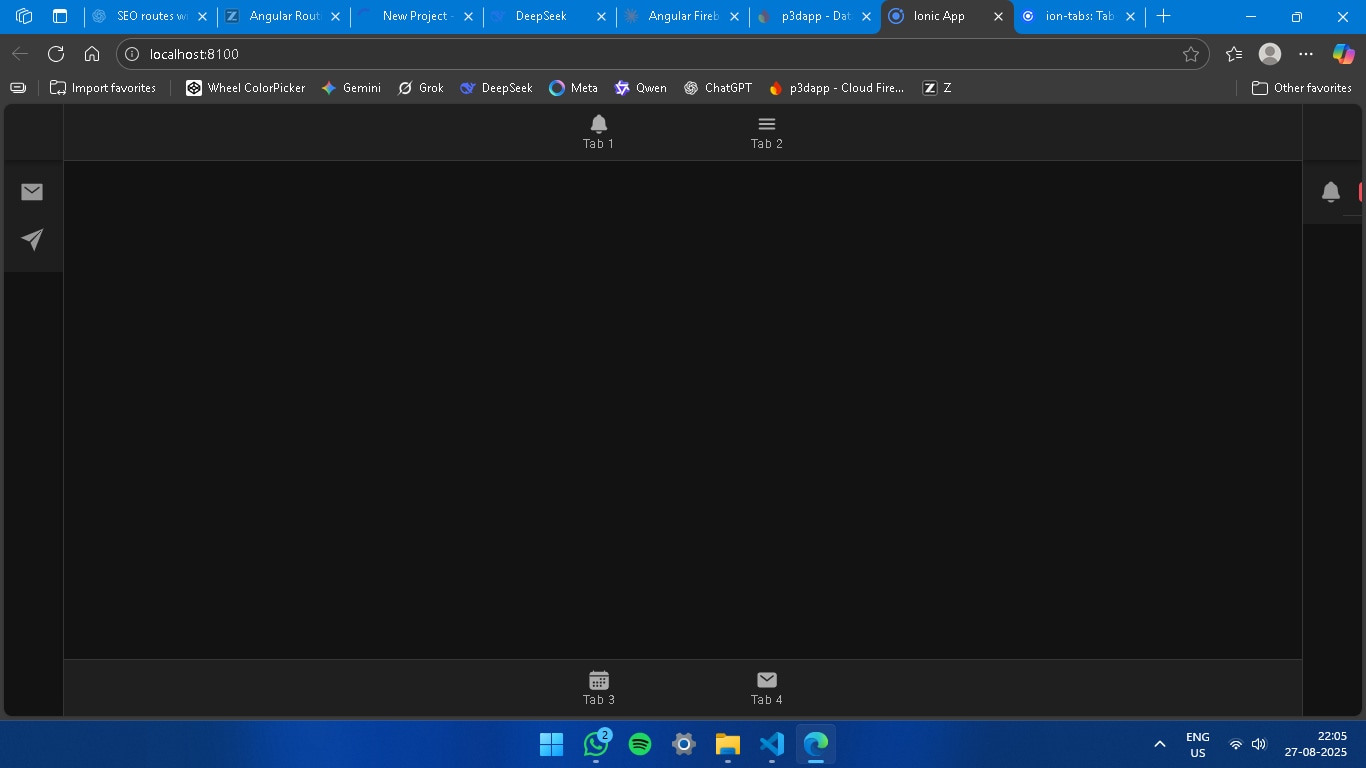The width and height of the screenshot is (1366, 768).
Task: Show hidden system tray icons
Action: [x=1160, y=744]
